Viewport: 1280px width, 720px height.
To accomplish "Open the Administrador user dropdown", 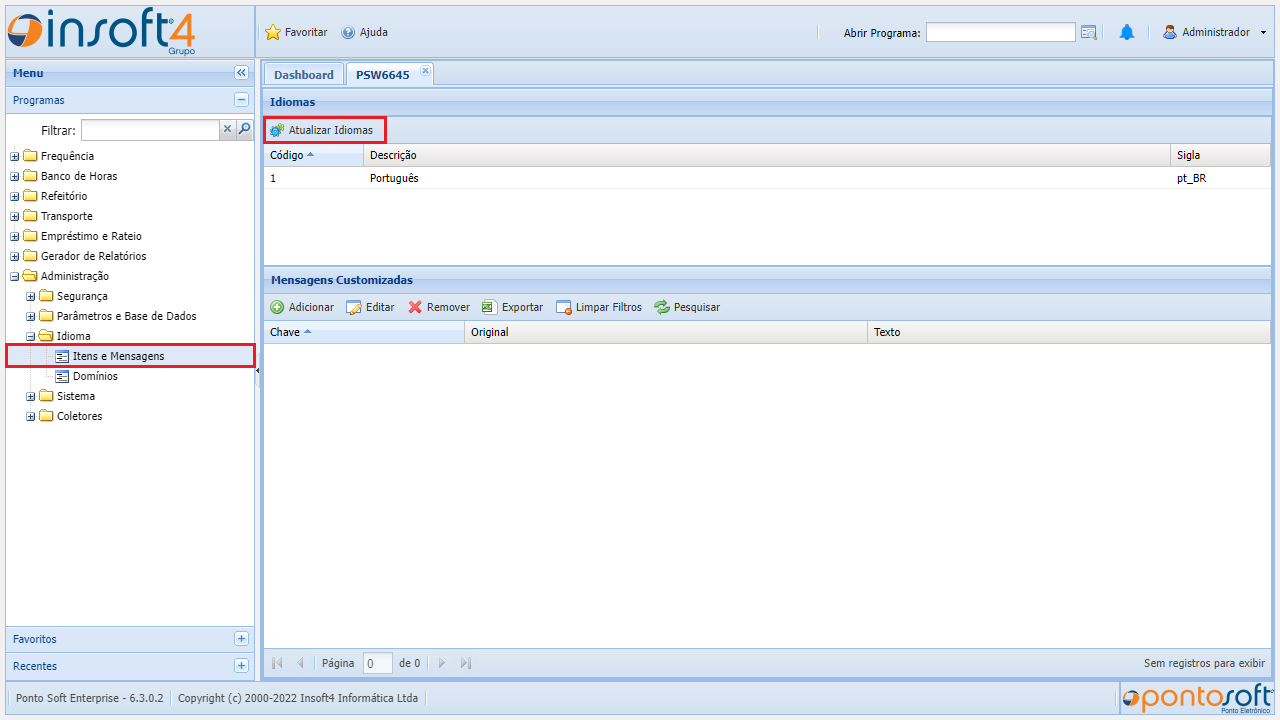I will point(1214,33).
